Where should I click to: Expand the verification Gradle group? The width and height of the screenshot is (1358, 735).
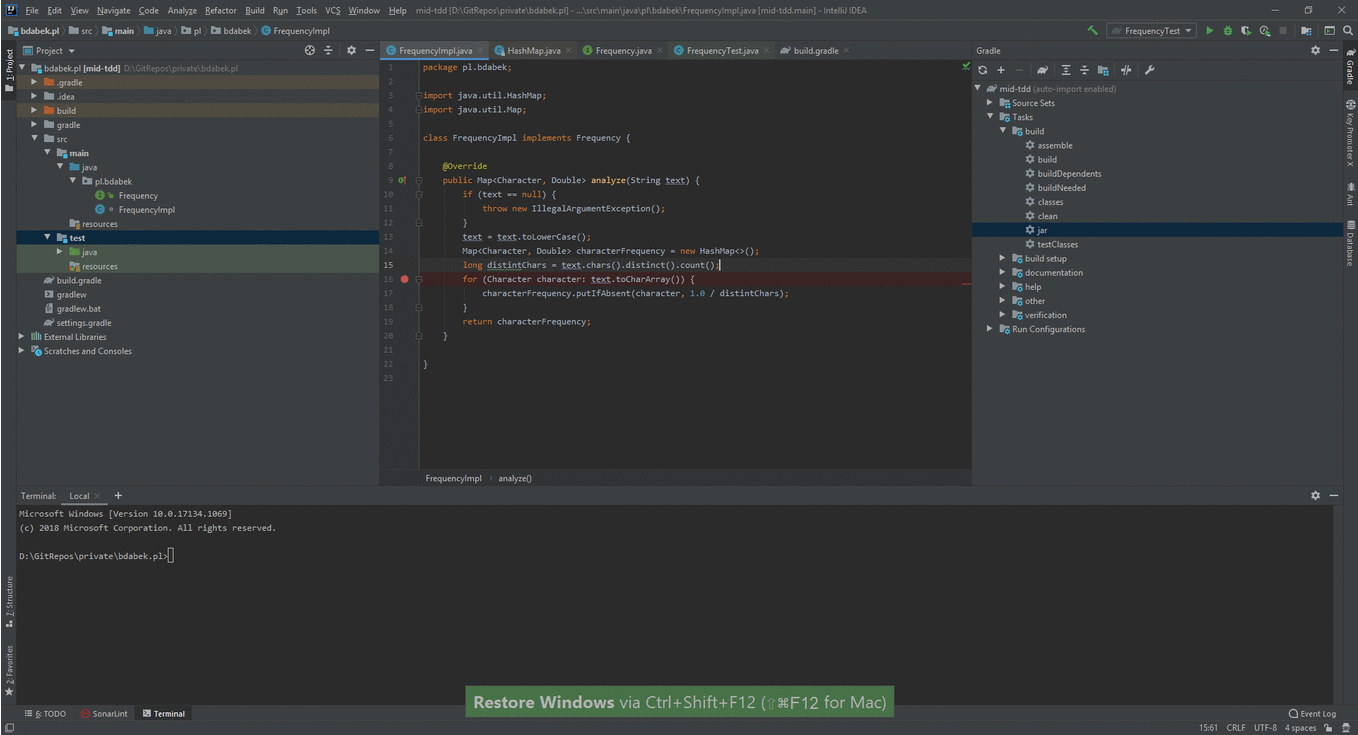1003,315
